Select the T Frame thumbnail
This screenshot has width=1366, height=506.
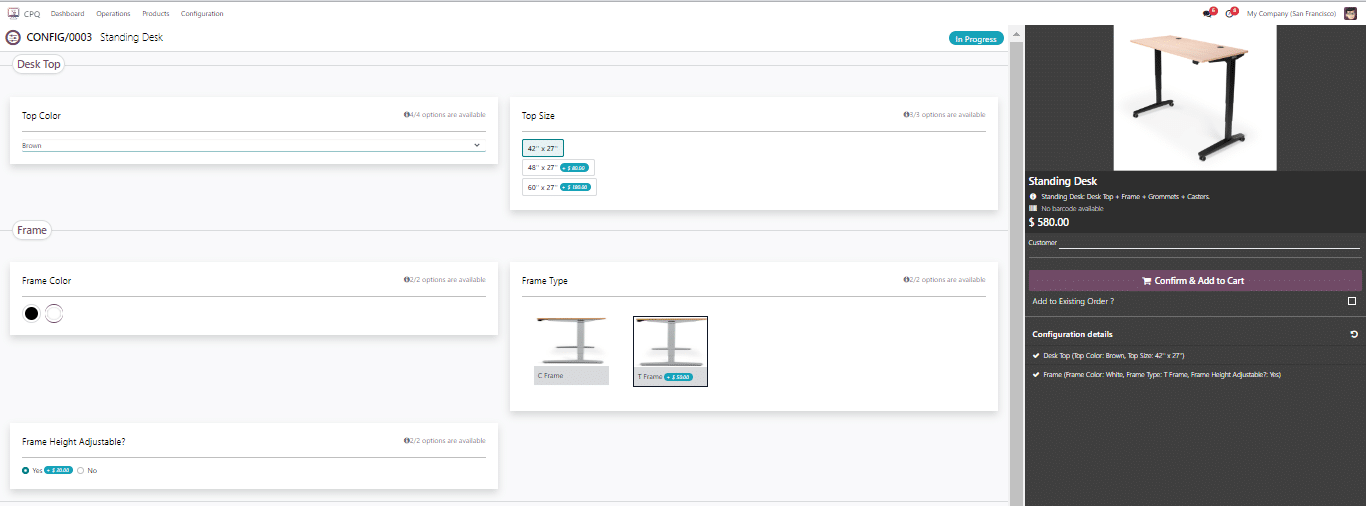tap(670, 351)
